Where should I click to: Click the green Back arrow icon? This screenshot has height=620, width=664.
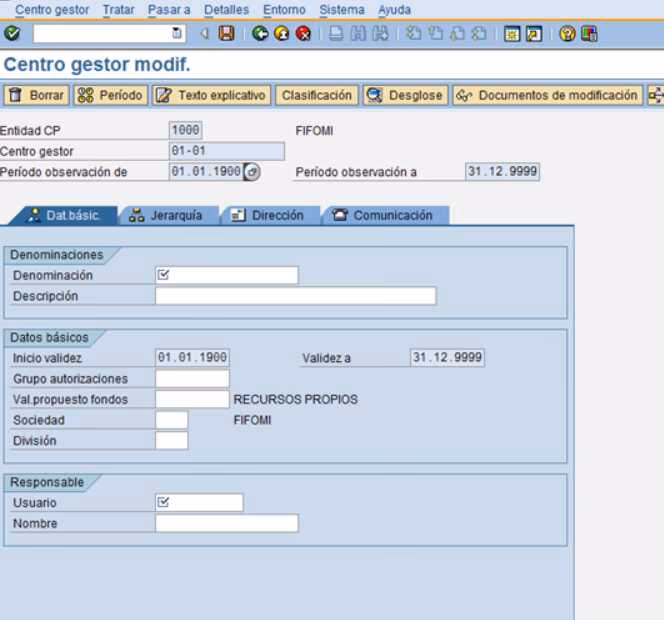[260, 33]
